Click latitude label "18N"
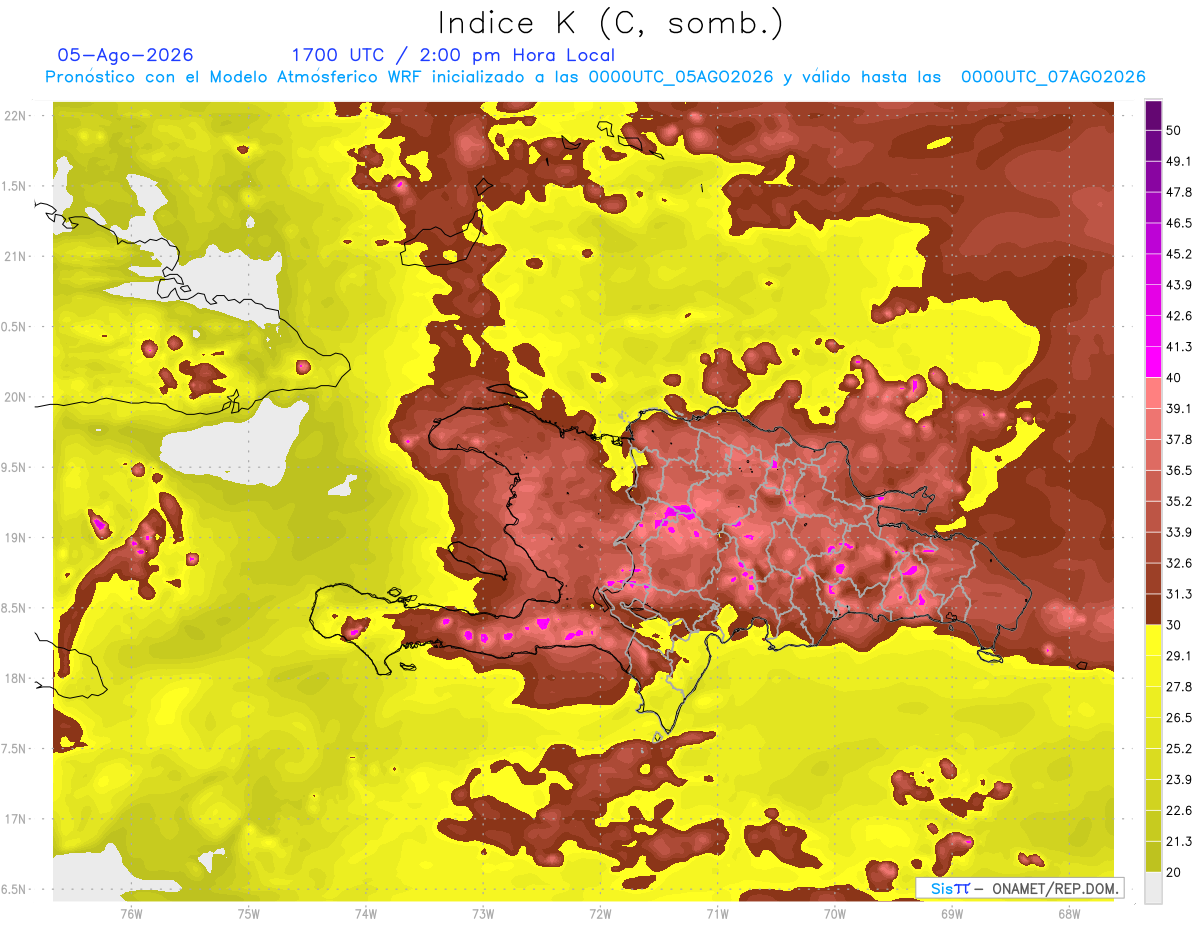 click(x=17, y=678)
